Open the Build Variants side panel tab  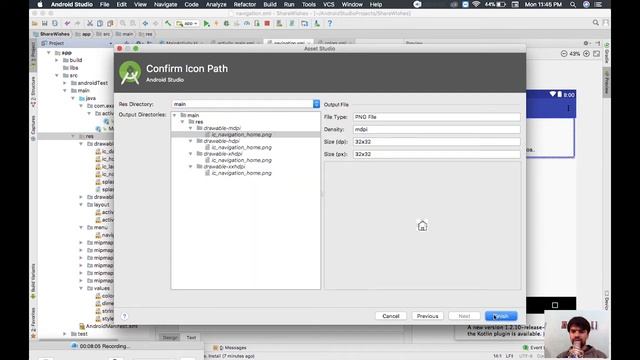33,281
